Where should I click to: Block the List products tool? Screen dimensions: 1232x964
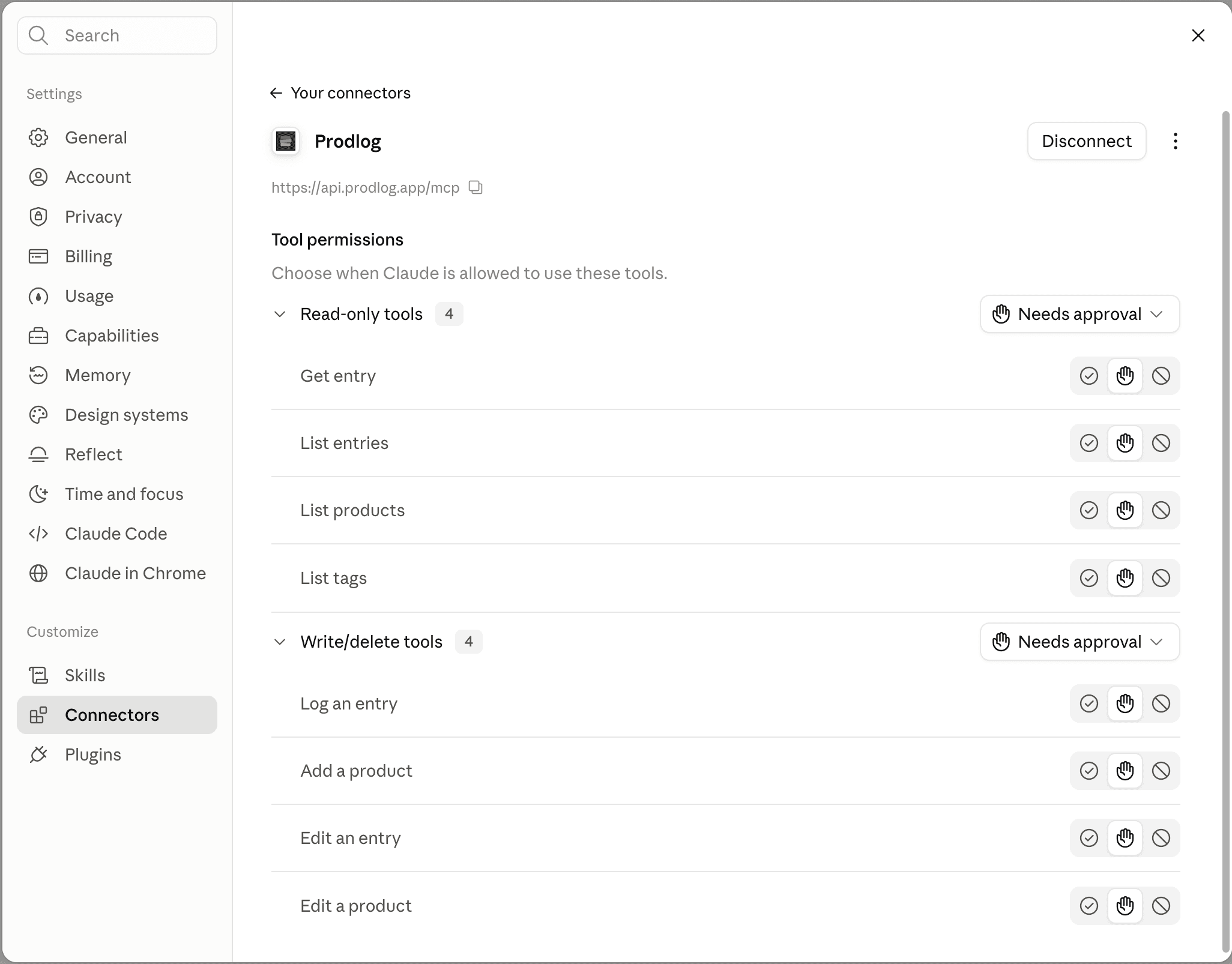(1161, 510)
